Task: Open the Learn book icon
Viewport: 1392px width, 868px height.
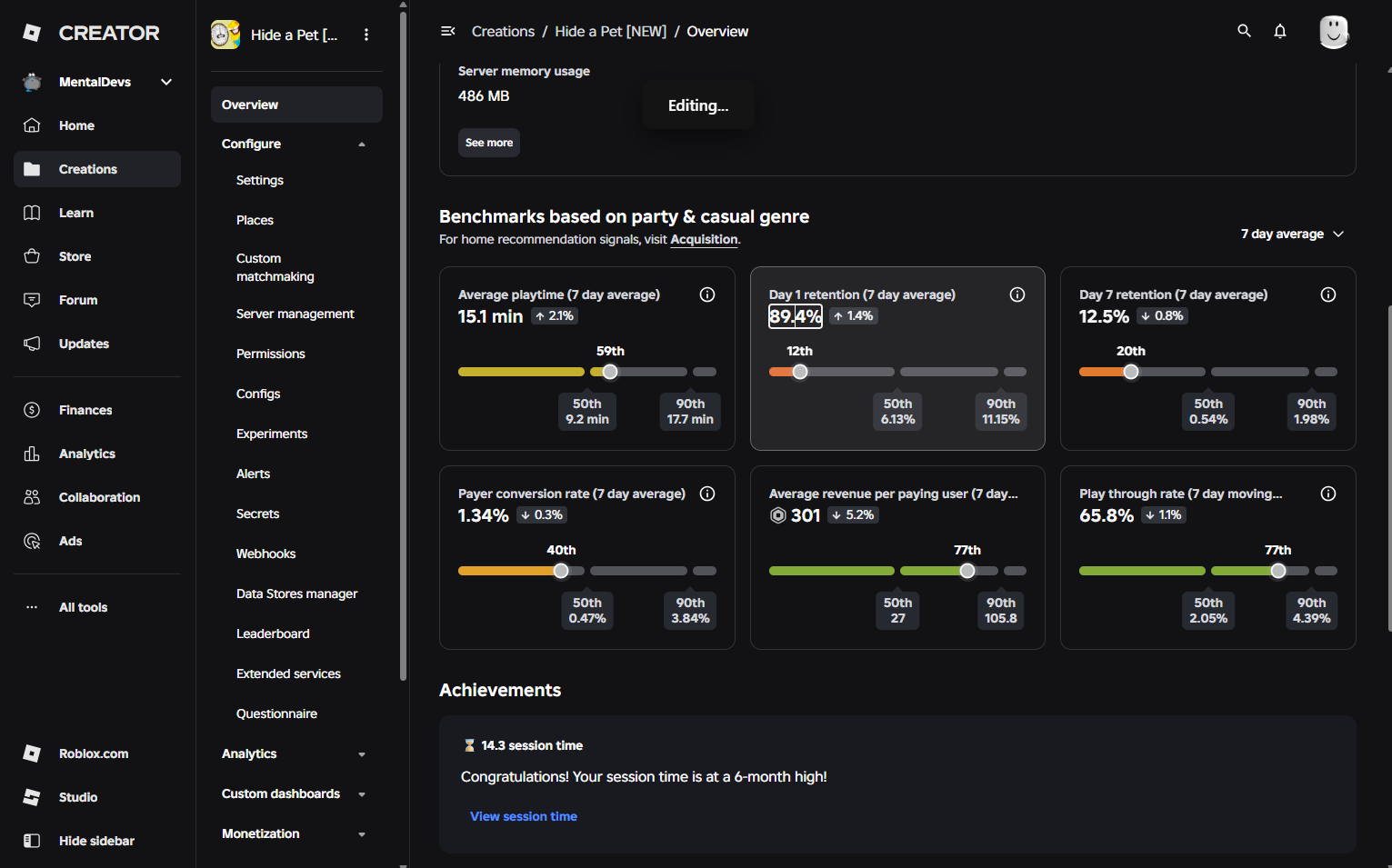Action: pos(32,213)
